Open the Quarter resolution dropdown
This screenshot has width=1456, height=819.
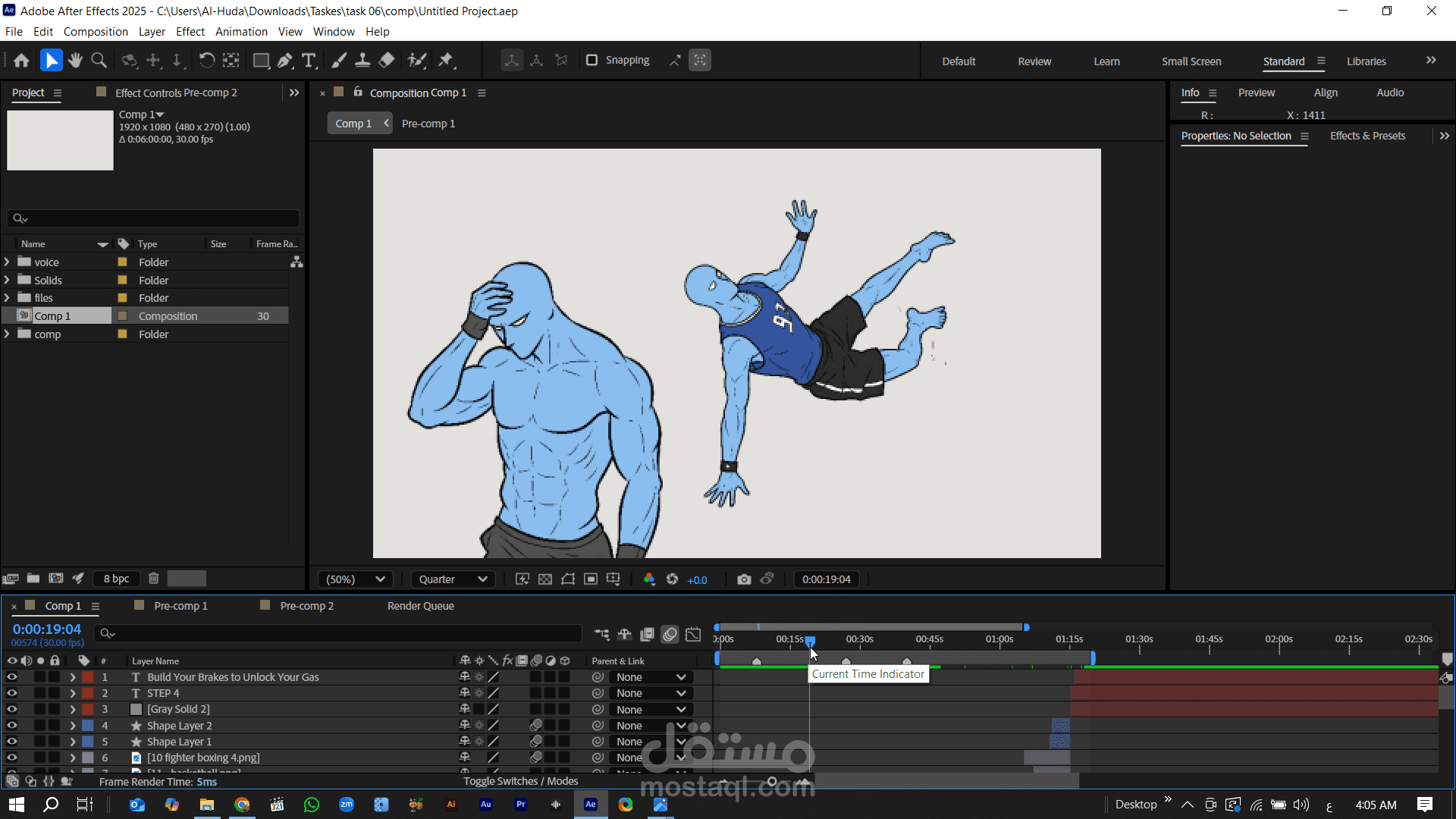pyautogui.click(x=453, y=579)
